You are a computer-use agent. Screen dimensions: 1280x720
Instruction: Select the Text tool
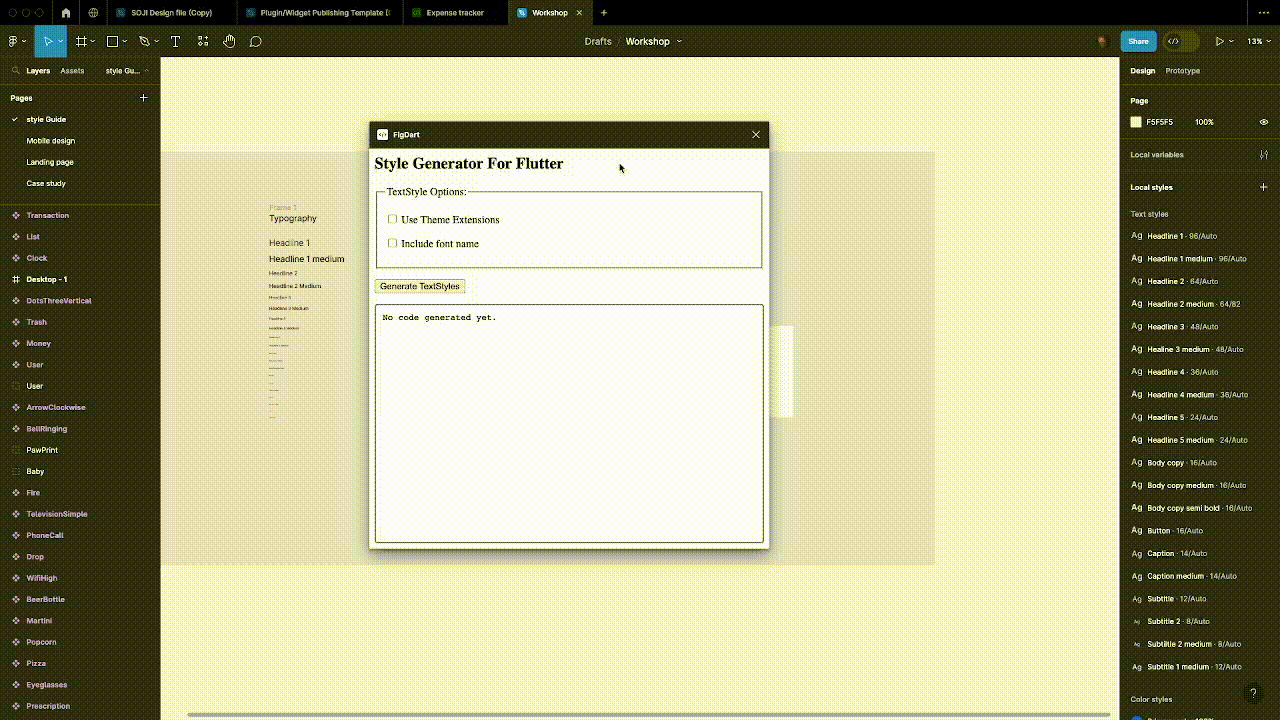[x=175, y=41]
